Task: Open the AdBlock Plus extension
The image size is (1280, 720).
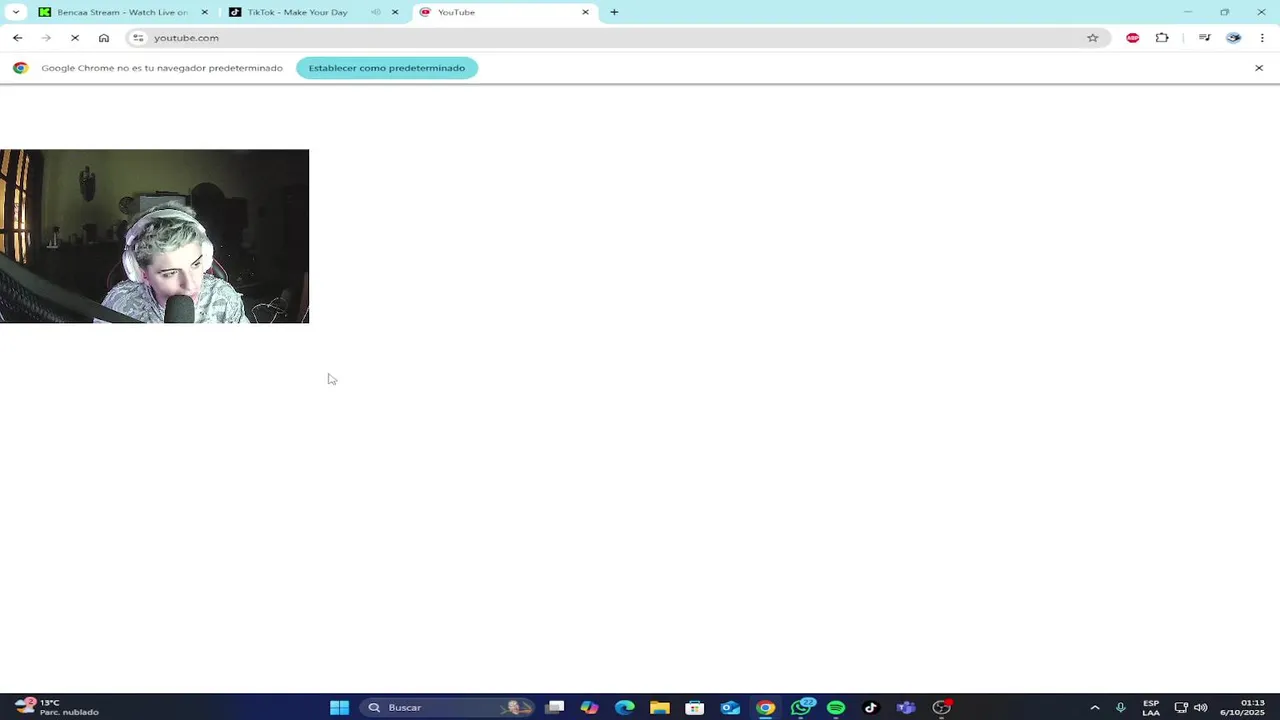Action: (x=1133, y=38)
